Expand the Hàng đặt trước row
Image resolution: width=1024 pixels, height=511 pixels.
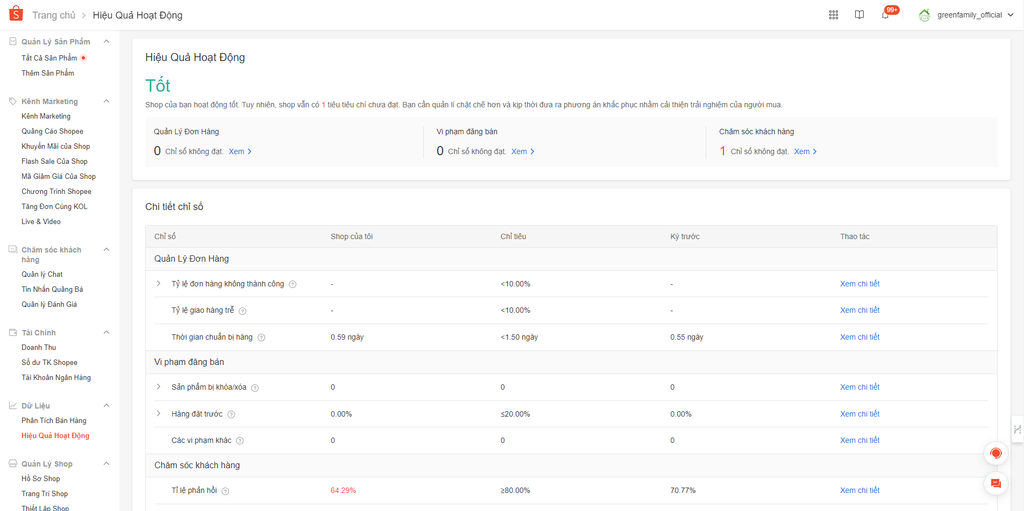[158, 414]
